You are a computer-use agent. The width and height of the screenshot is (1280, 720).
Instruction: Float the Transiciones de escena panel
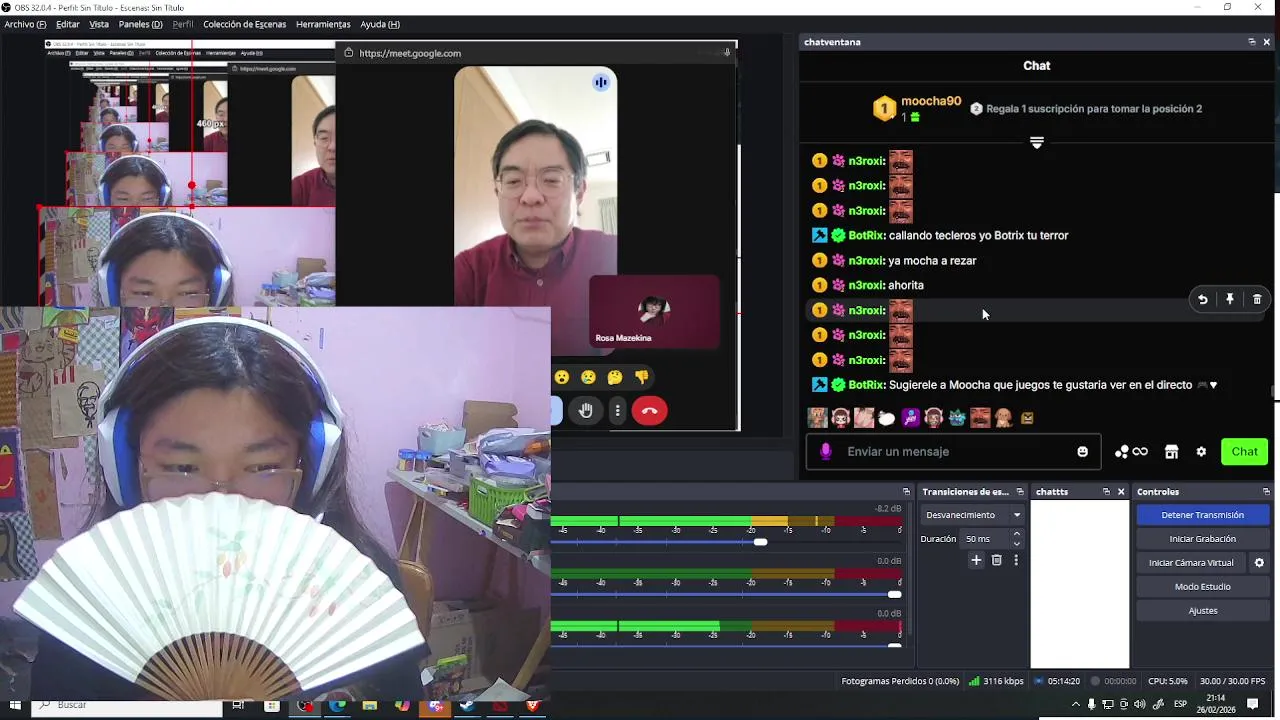[1020, 492]
